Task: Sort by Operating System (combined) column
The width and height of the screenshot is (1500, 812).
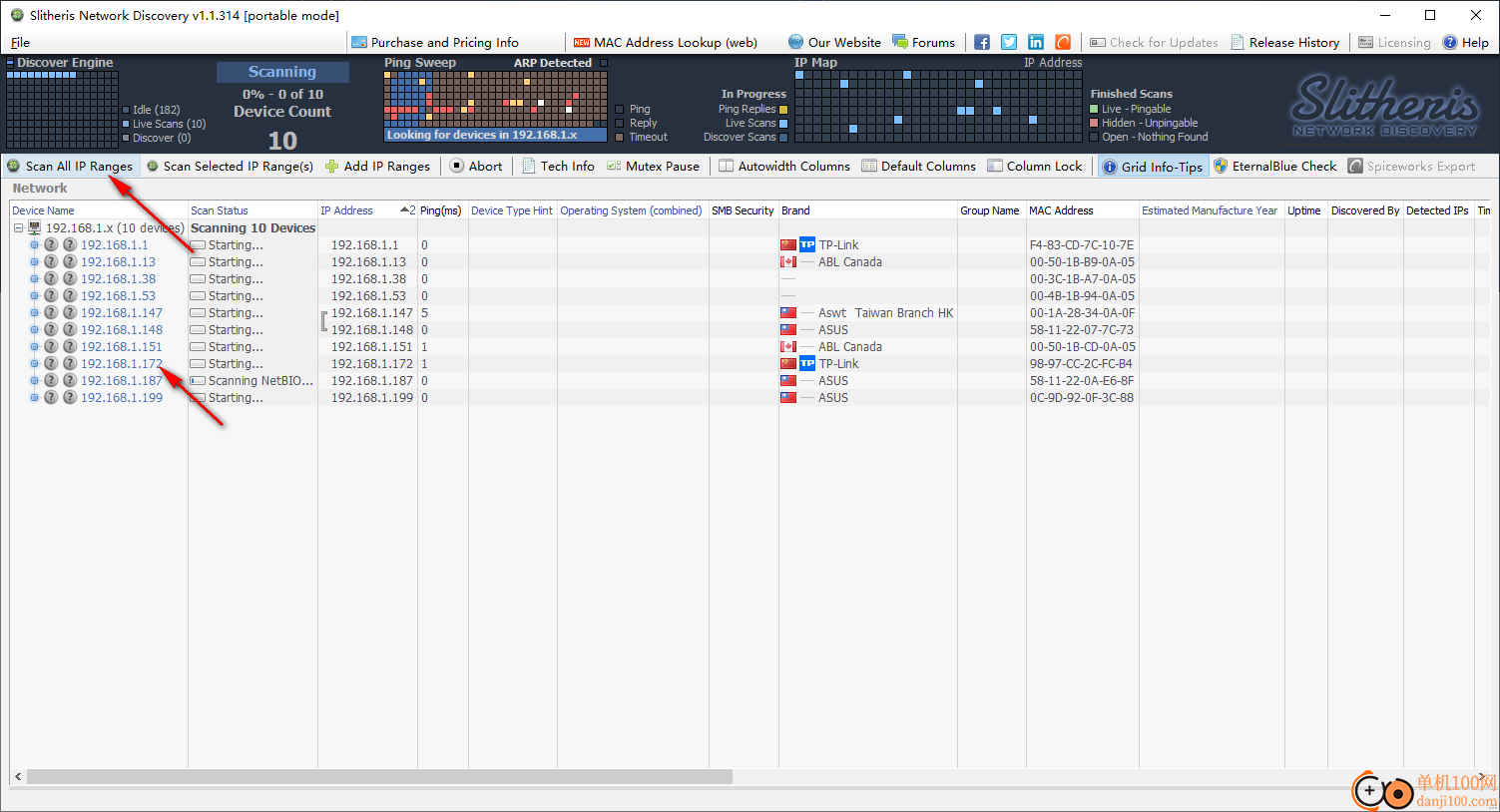Action: point(632,210)
